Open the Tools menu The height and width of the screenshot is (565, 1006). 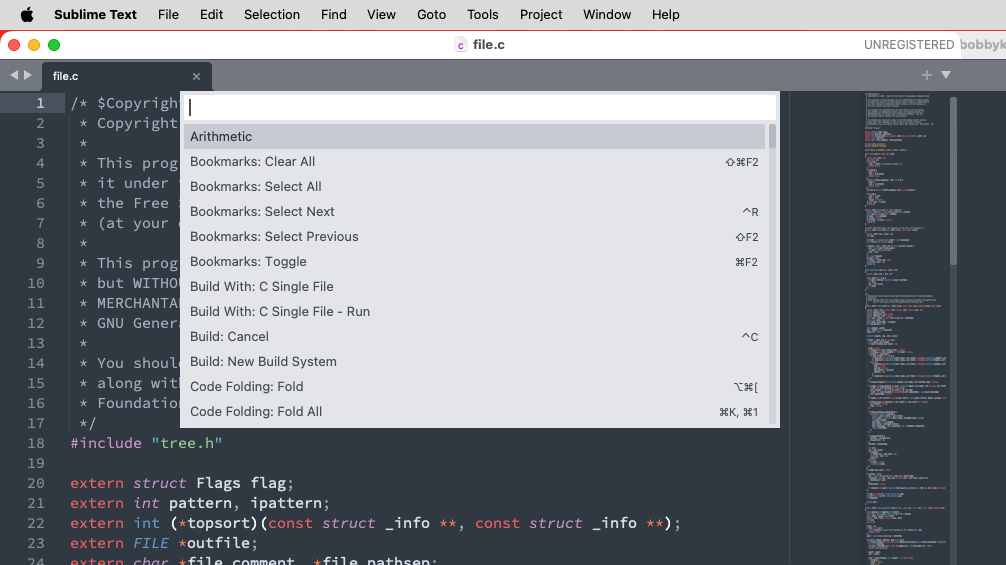(482, 14)
